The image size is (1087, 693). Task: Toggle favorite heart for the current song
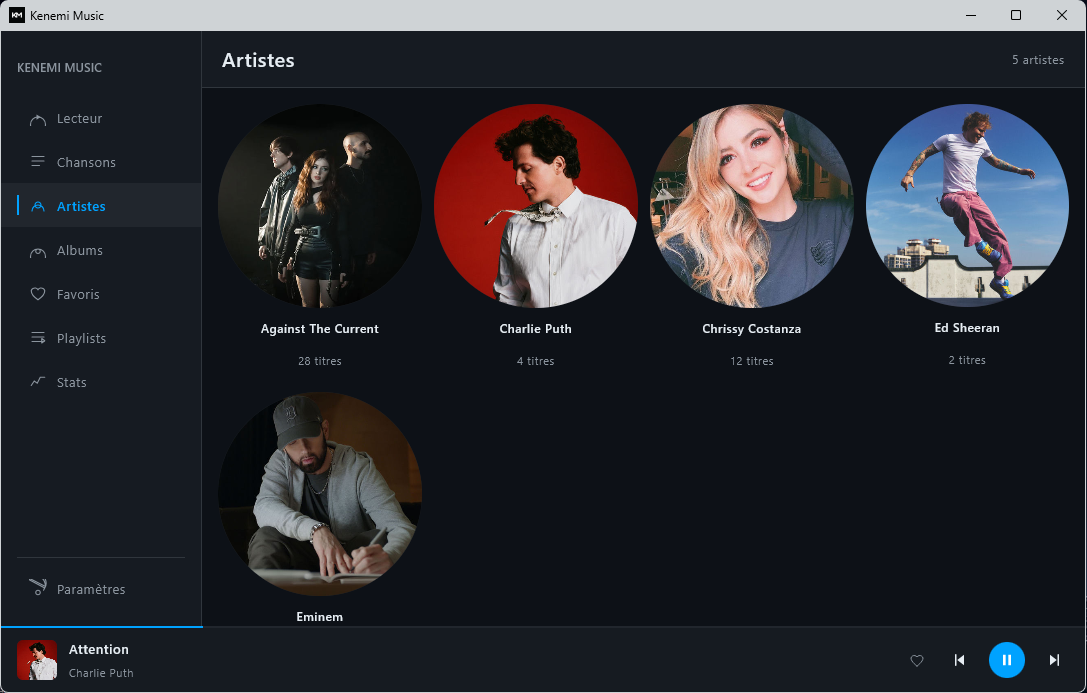916,660
